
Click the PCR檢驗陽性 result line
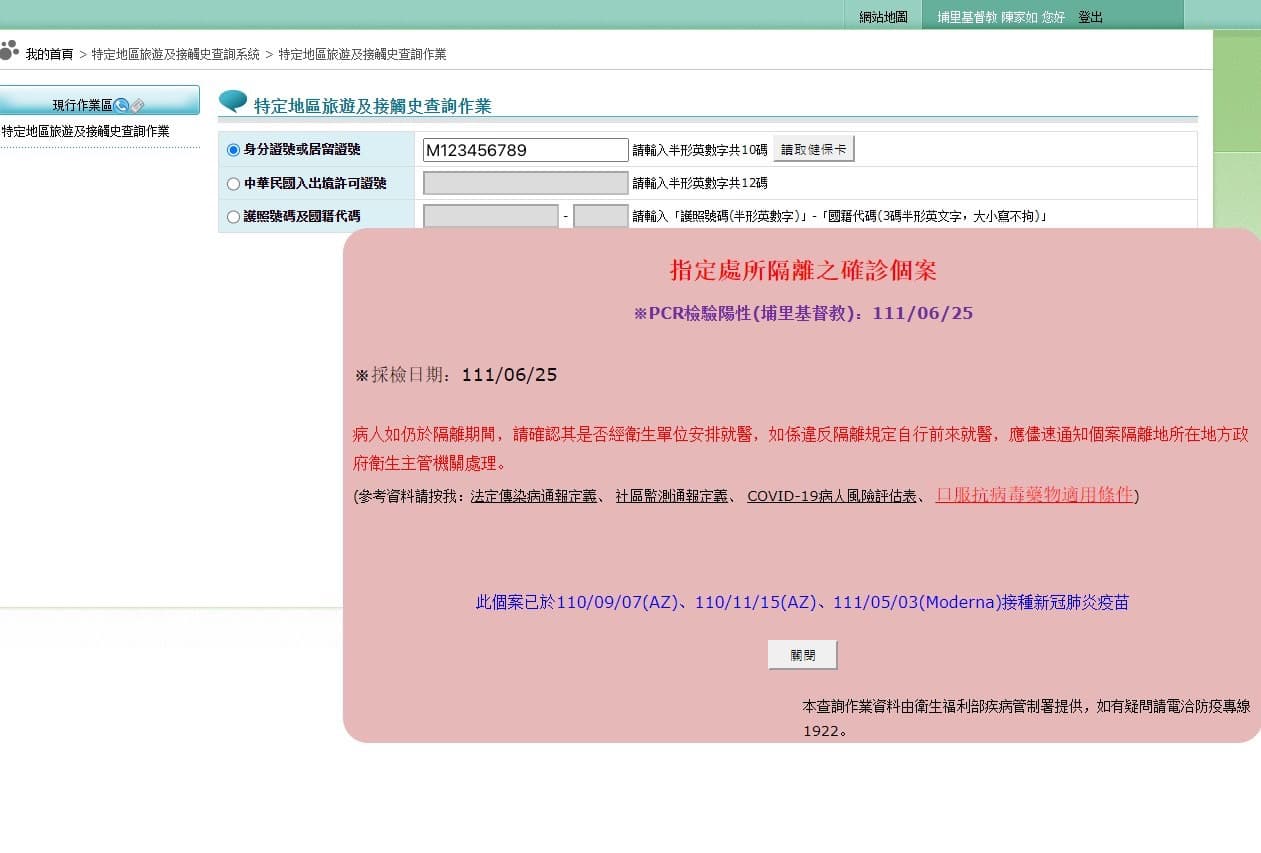(x=803, y=314)
